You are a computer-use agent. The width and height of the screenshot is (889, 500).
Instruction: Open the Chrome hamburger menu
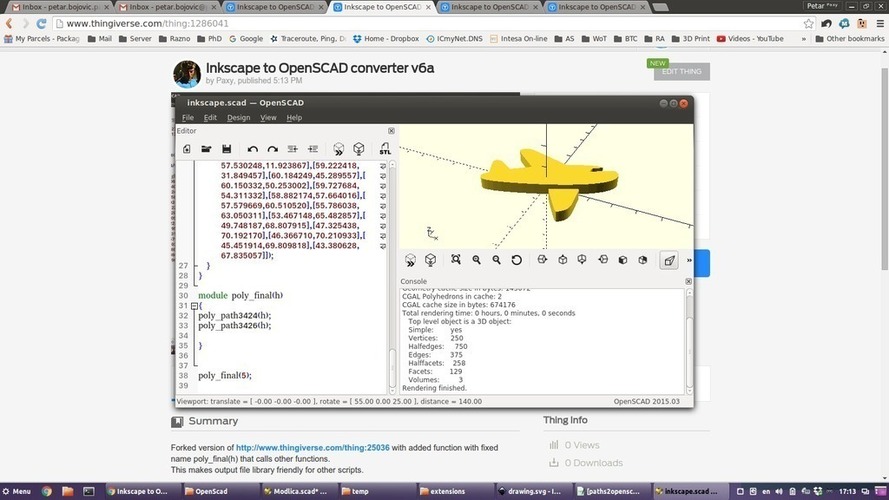pyautogui.click(x=880, y=23)
